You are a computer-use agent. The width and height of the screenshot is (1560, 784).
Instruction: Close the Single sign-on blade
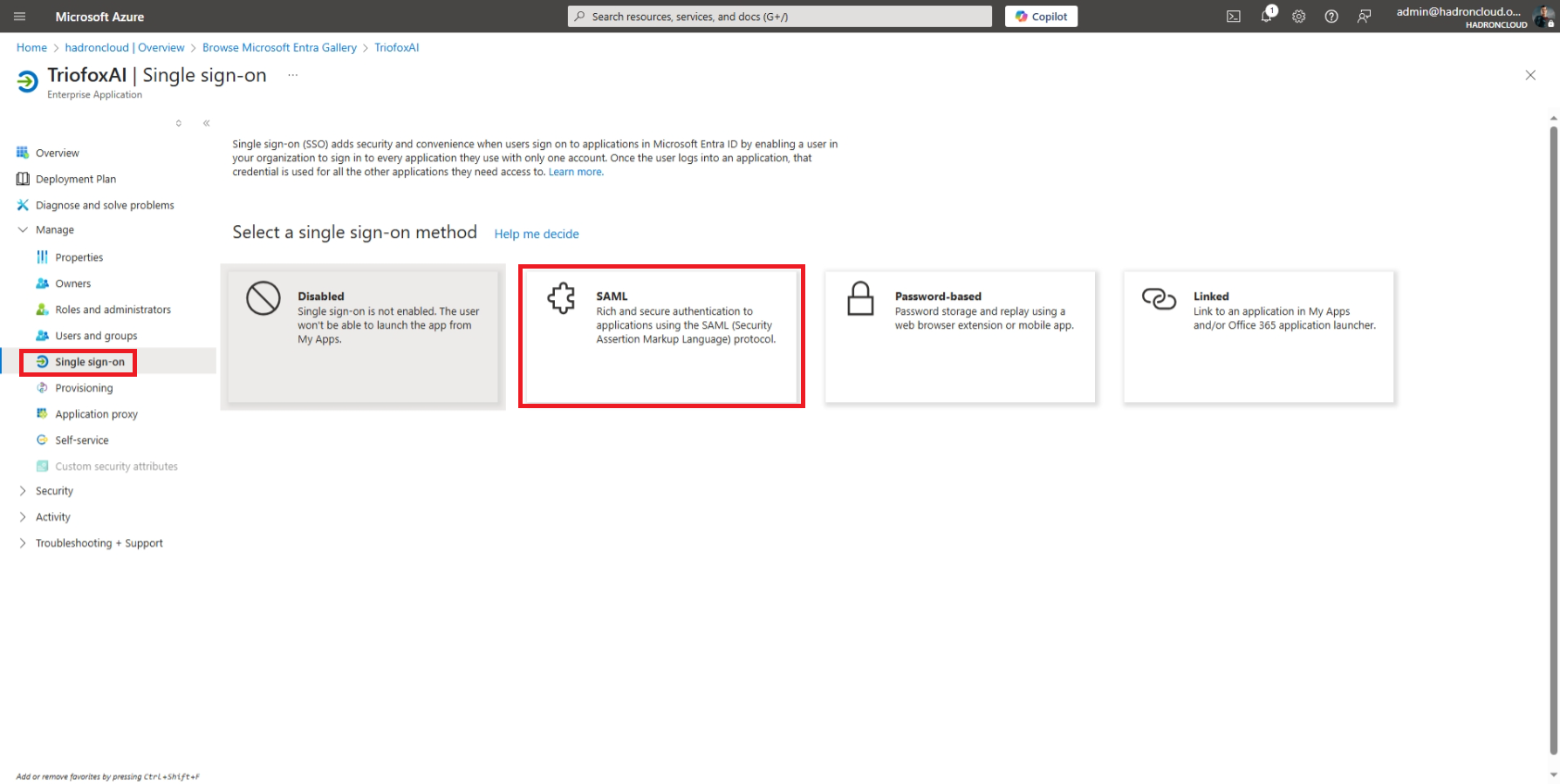(1530, 76)
